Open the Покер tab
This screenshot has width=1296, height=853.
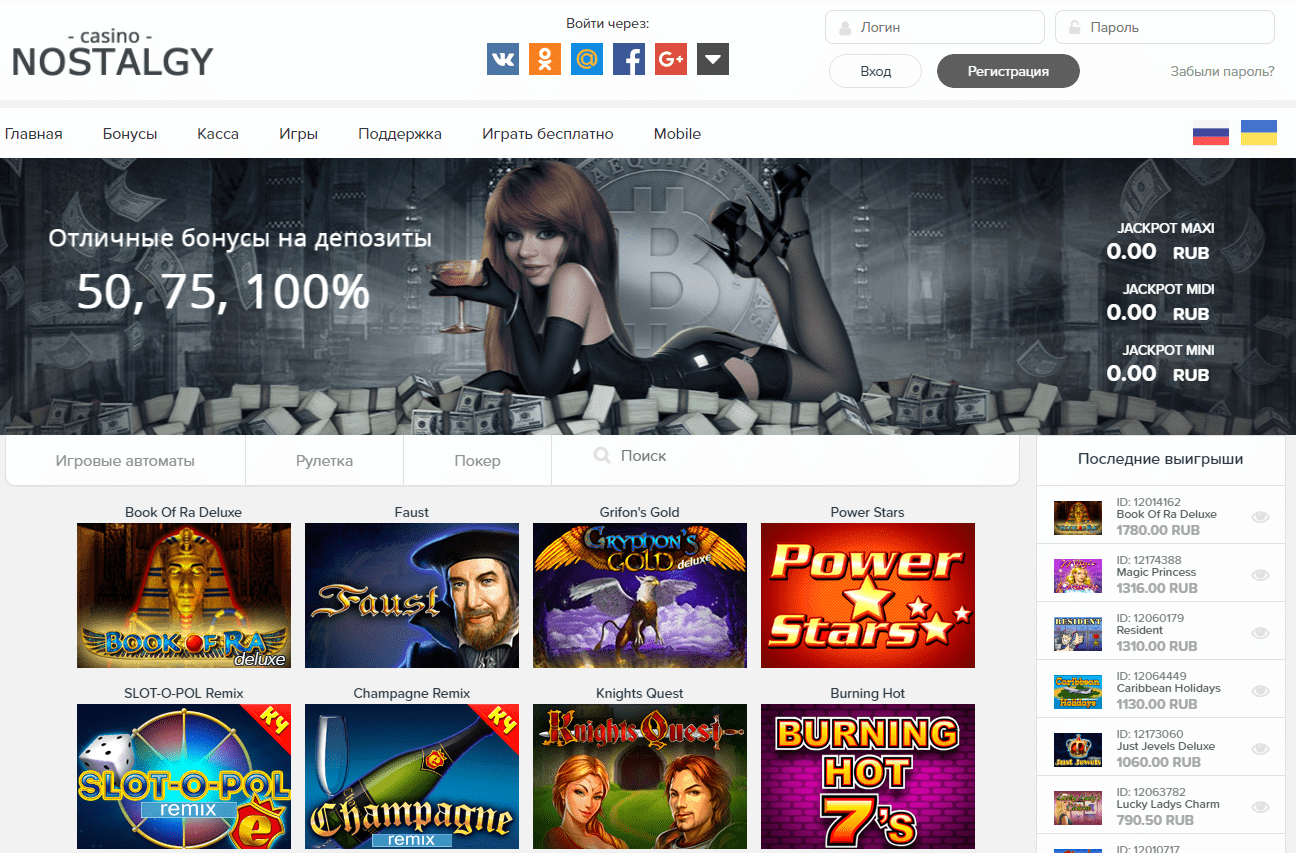[x=477, y=461]
